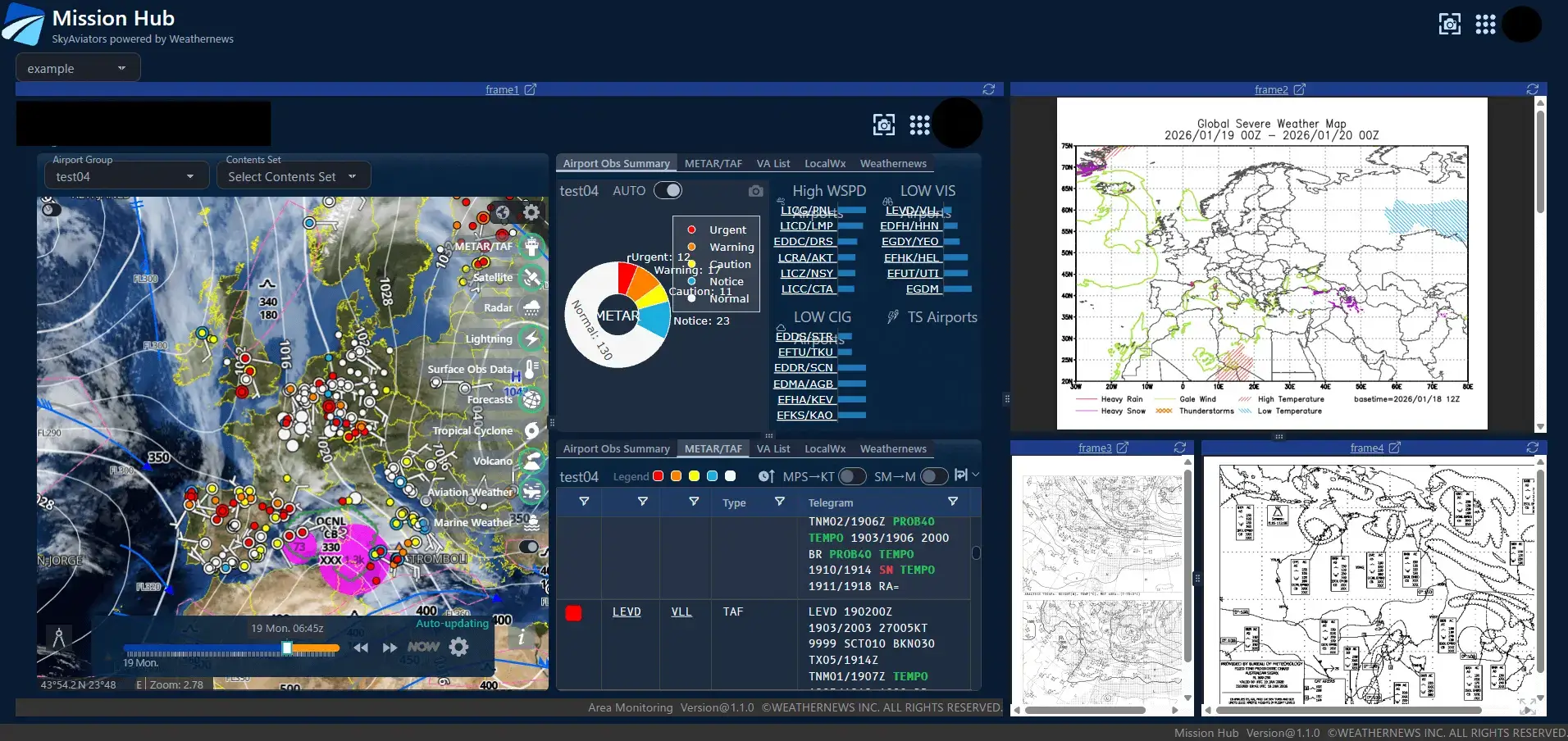Image resolution: width=1568 pixels, height=741 pixels.
Task: Refresh frame2 with the reload icon
Action: point(1532,89)
